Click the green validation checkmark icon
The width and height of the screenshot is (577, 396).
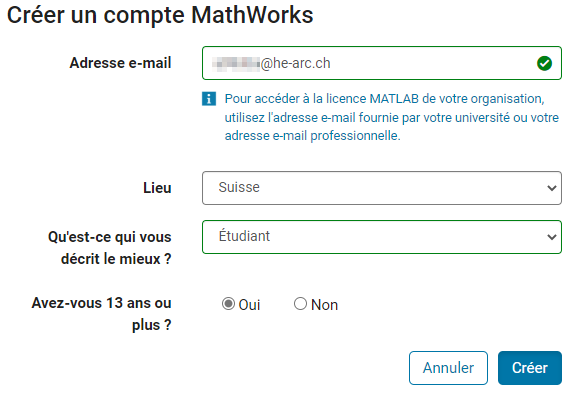(544, 63)
